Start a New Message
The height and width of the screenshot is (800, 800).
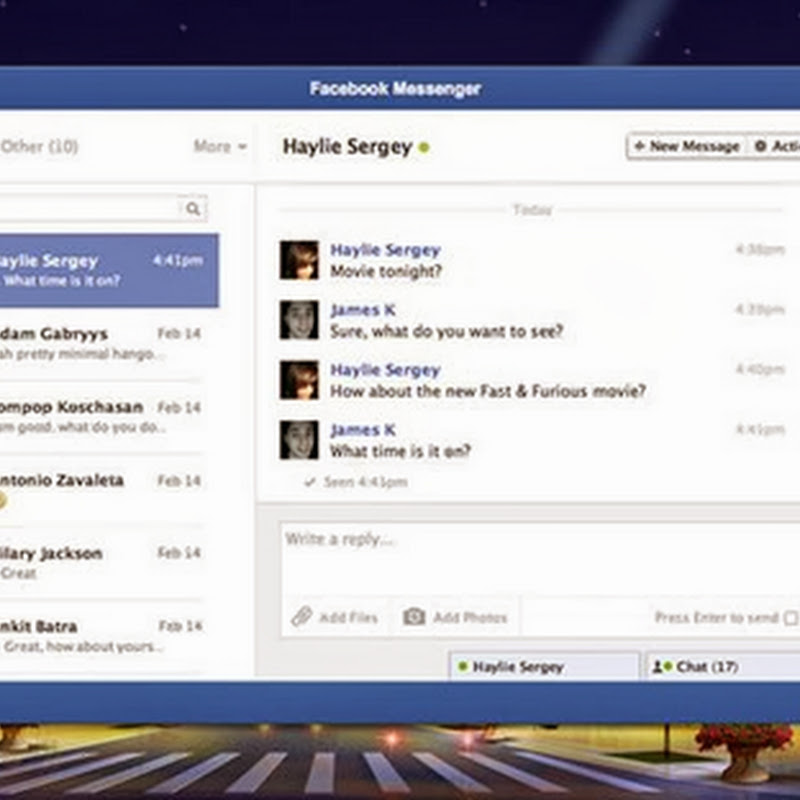click(x=686, y=146)
